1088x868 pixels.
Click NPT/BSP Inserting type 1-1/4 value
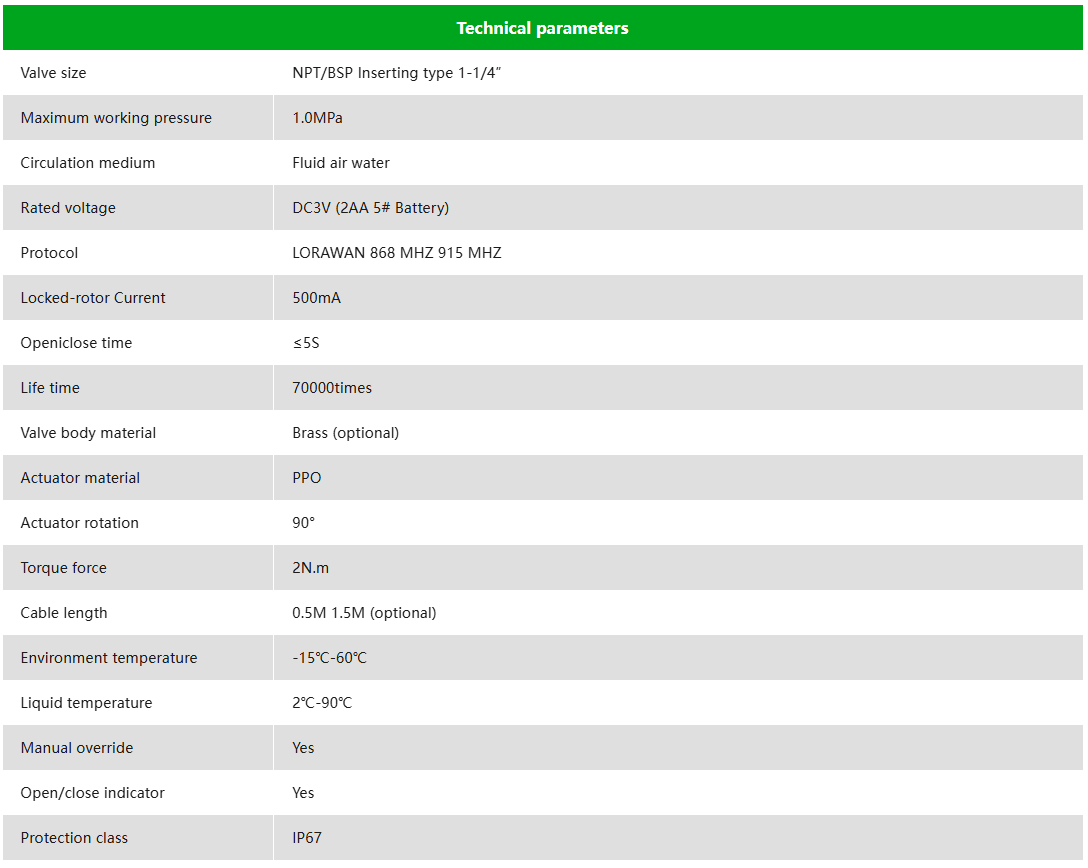tap(396, 73)
